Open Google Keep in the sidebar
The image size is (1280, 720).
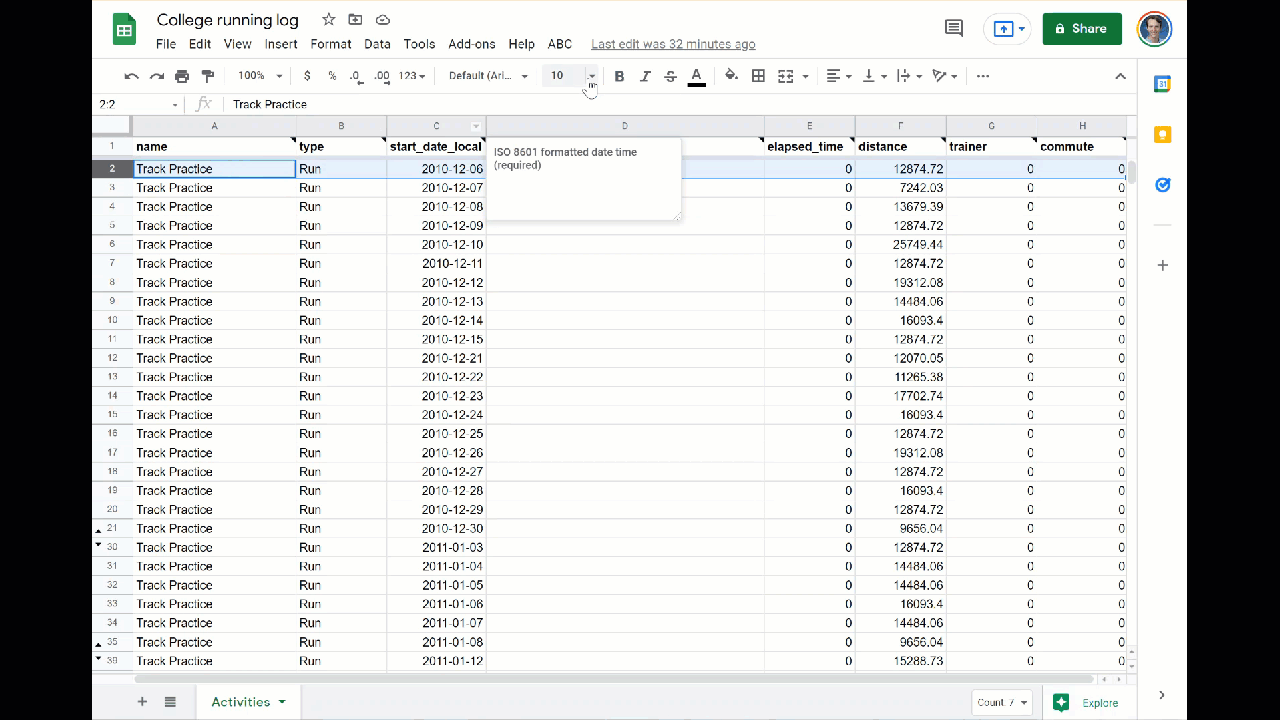pyautogui.click(x=1162, y=133)
